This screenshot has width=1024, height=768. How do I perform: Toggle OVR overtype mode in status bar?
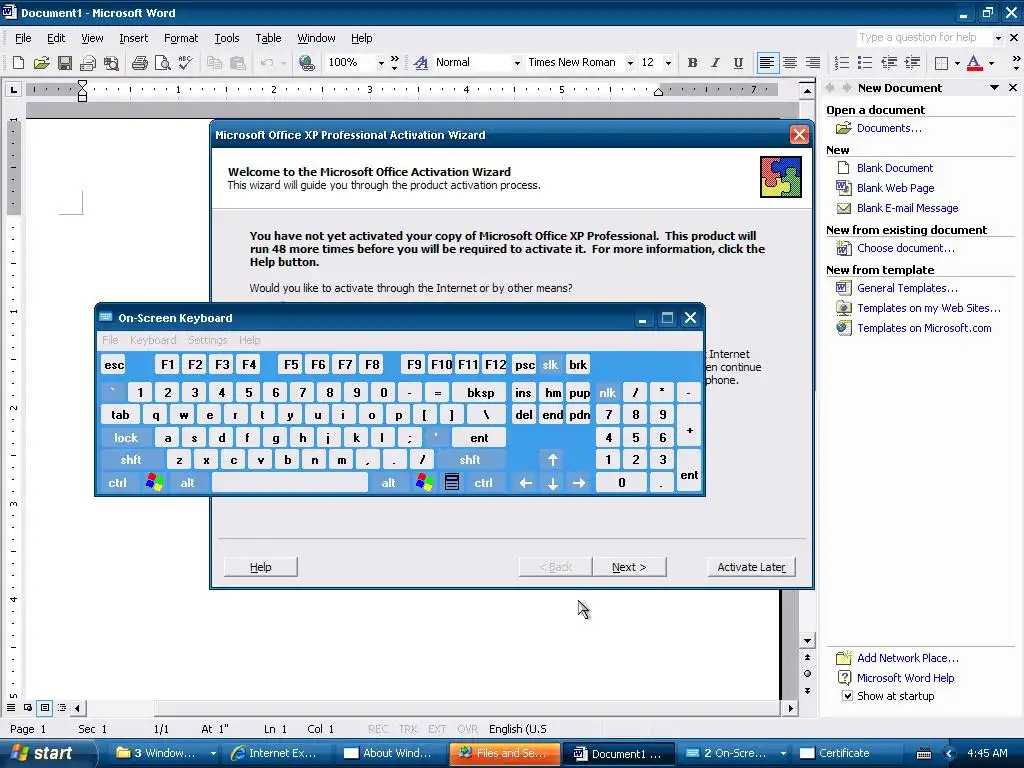[468, 729]
